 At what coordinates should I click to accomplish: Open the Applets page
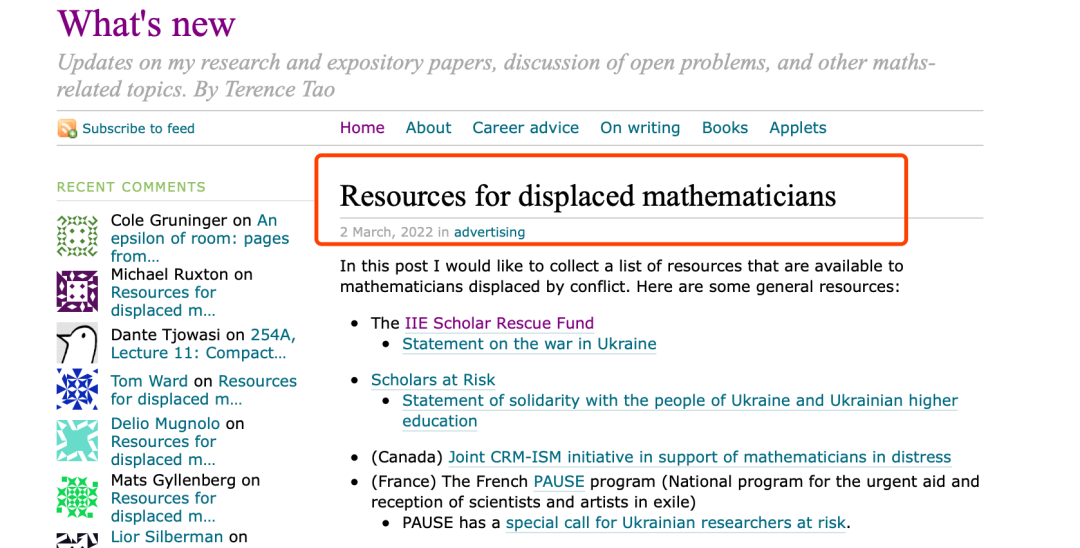click(798, 128)
